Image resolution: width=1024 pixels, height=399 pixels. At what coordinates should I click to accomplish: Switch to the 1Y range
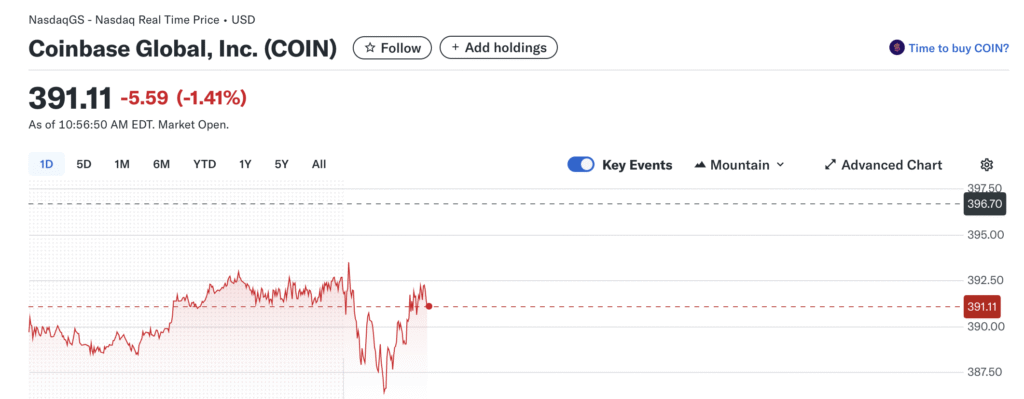(245, 165)
